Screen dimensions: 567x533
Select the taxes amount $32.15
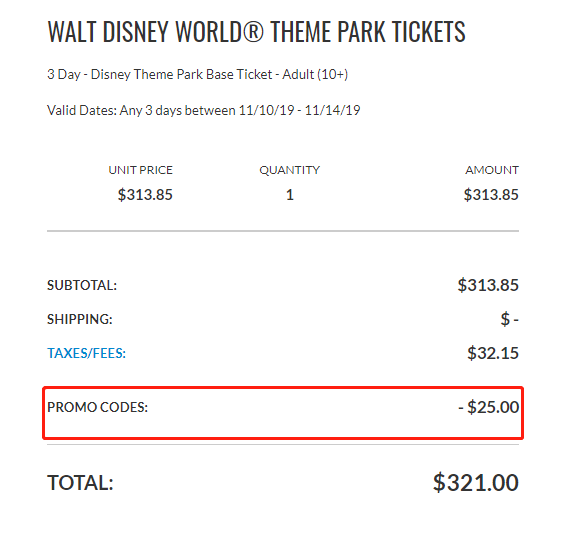click(493, 353)
